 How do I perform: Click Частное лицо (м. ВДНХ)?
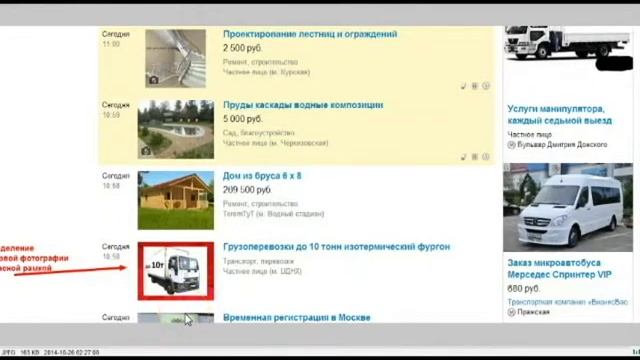(x=262, y=271)
